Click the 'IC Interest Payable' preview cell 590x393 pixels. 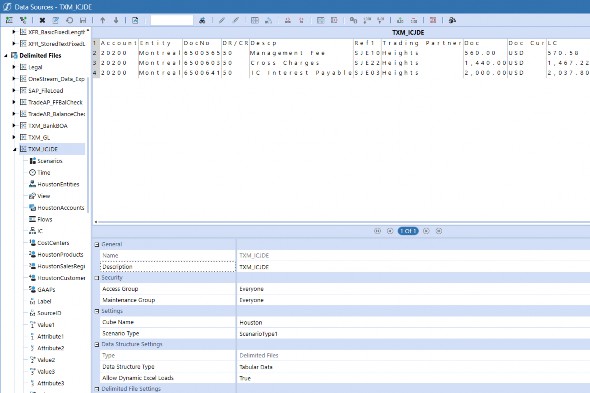click(301, 73)
